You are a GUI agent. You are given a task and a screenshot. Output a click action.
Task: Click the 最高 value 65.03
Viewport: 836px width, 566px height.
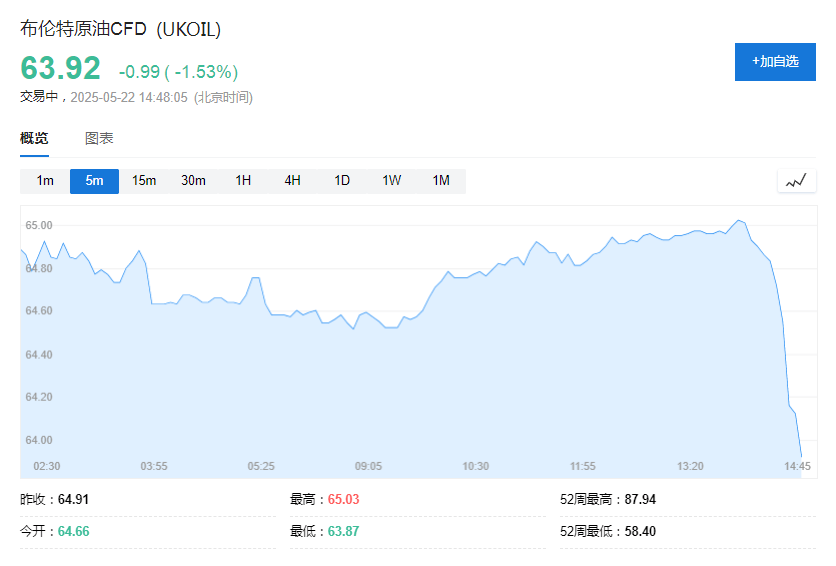point(343,499)
